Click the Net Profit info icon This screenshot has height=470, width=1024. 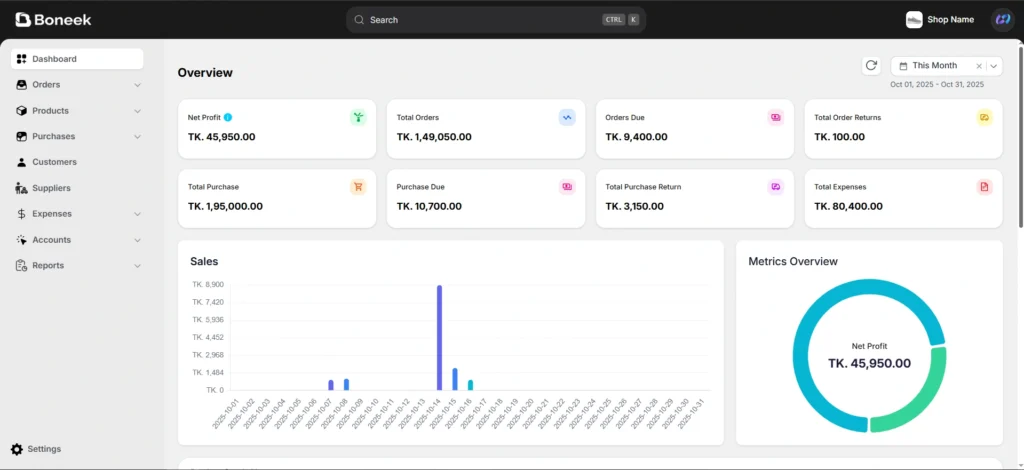[228, 117]
